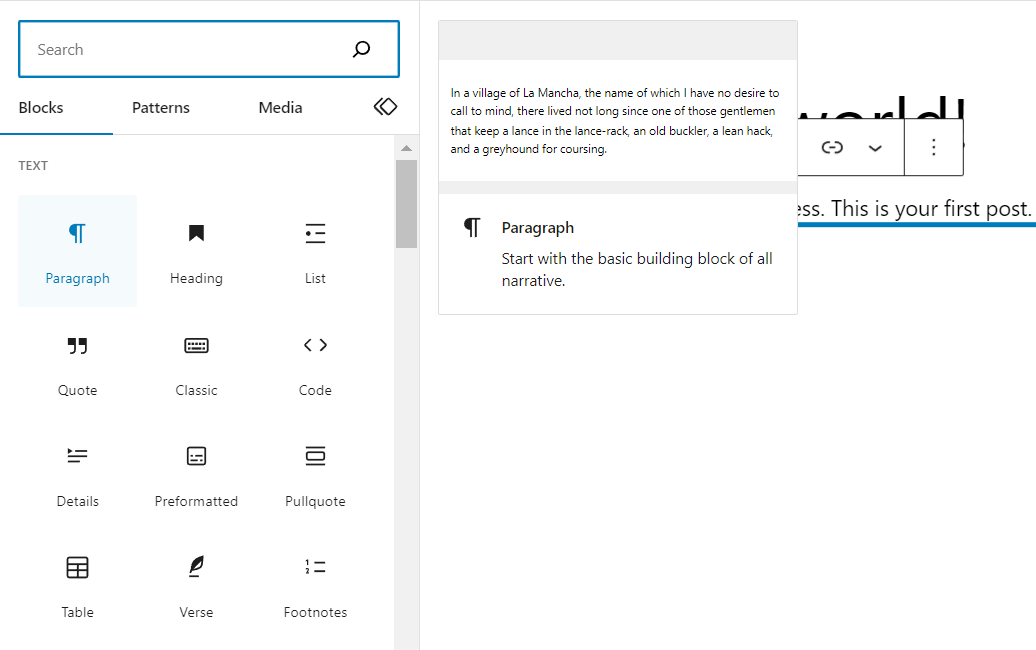
Task: Add a Pullquote block
Action: (x=315, y=473)
